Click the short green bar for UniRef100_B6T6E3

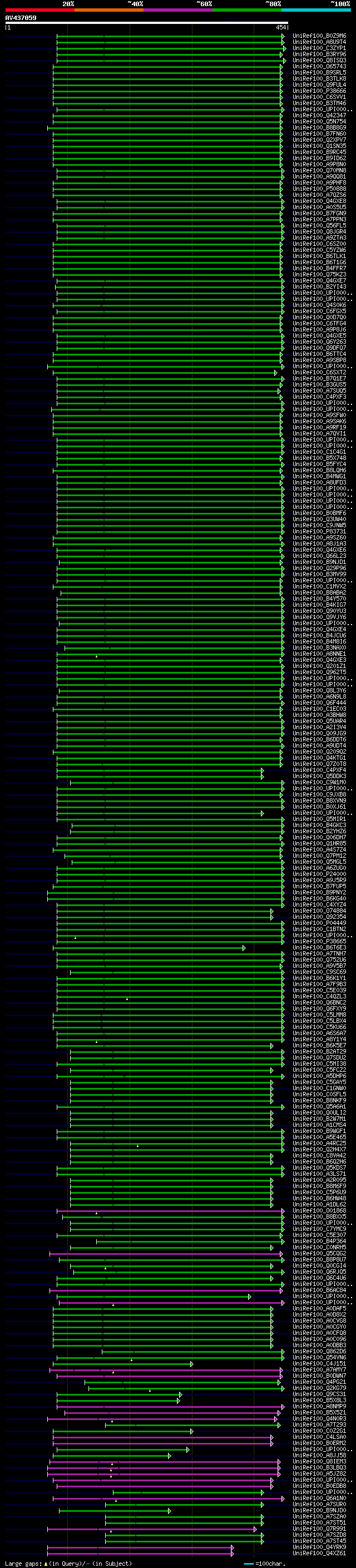[149, 948]
